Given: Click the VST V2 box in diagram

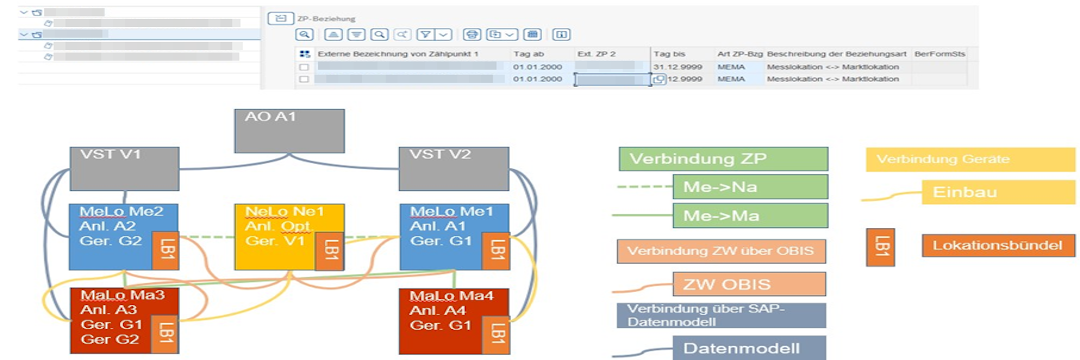Looking at the screenshot, I should coord(455,169).
